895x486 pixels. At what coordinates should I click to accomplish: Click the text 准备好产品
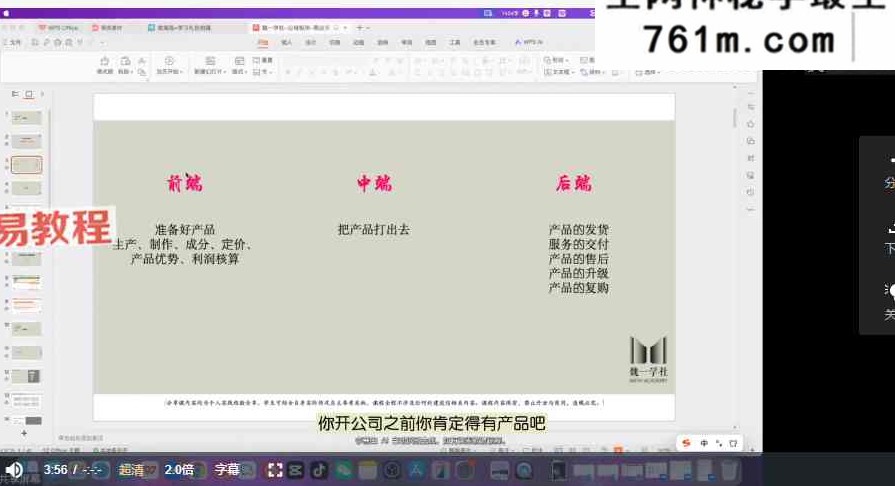tap(184, 230)
